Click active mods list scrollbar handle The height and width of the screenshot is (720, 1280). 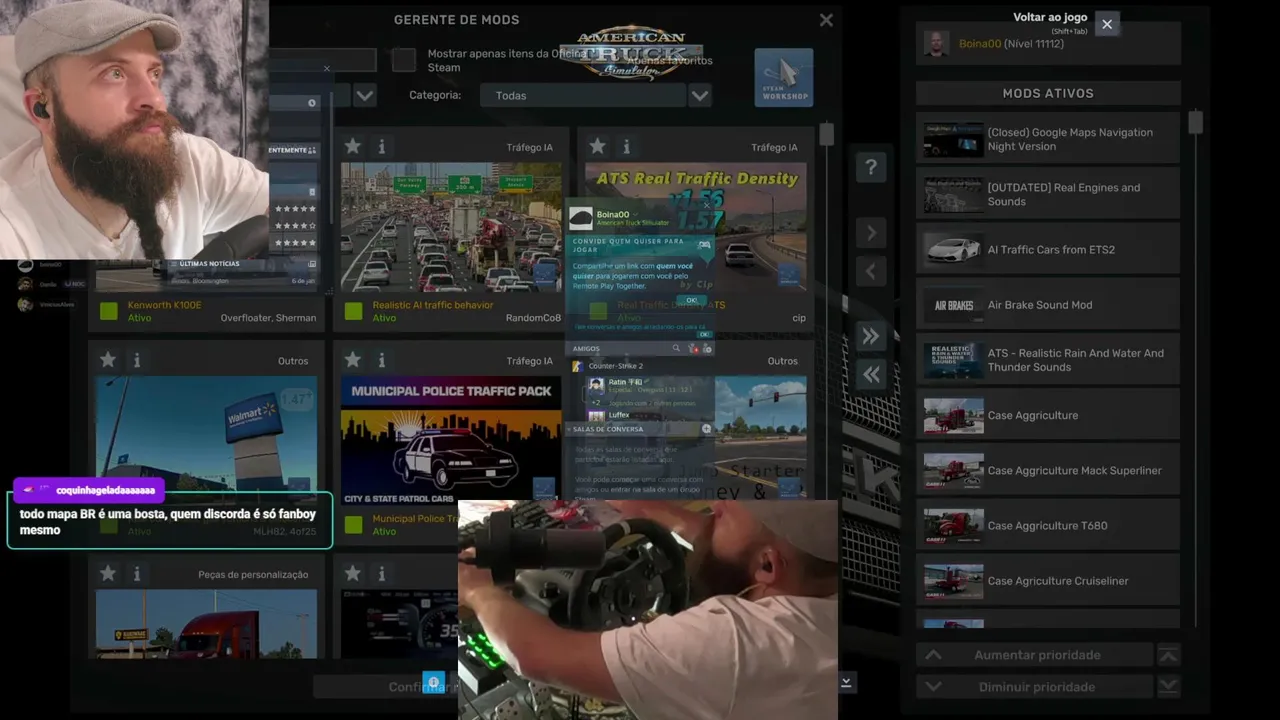click(x=1195, y=122)
